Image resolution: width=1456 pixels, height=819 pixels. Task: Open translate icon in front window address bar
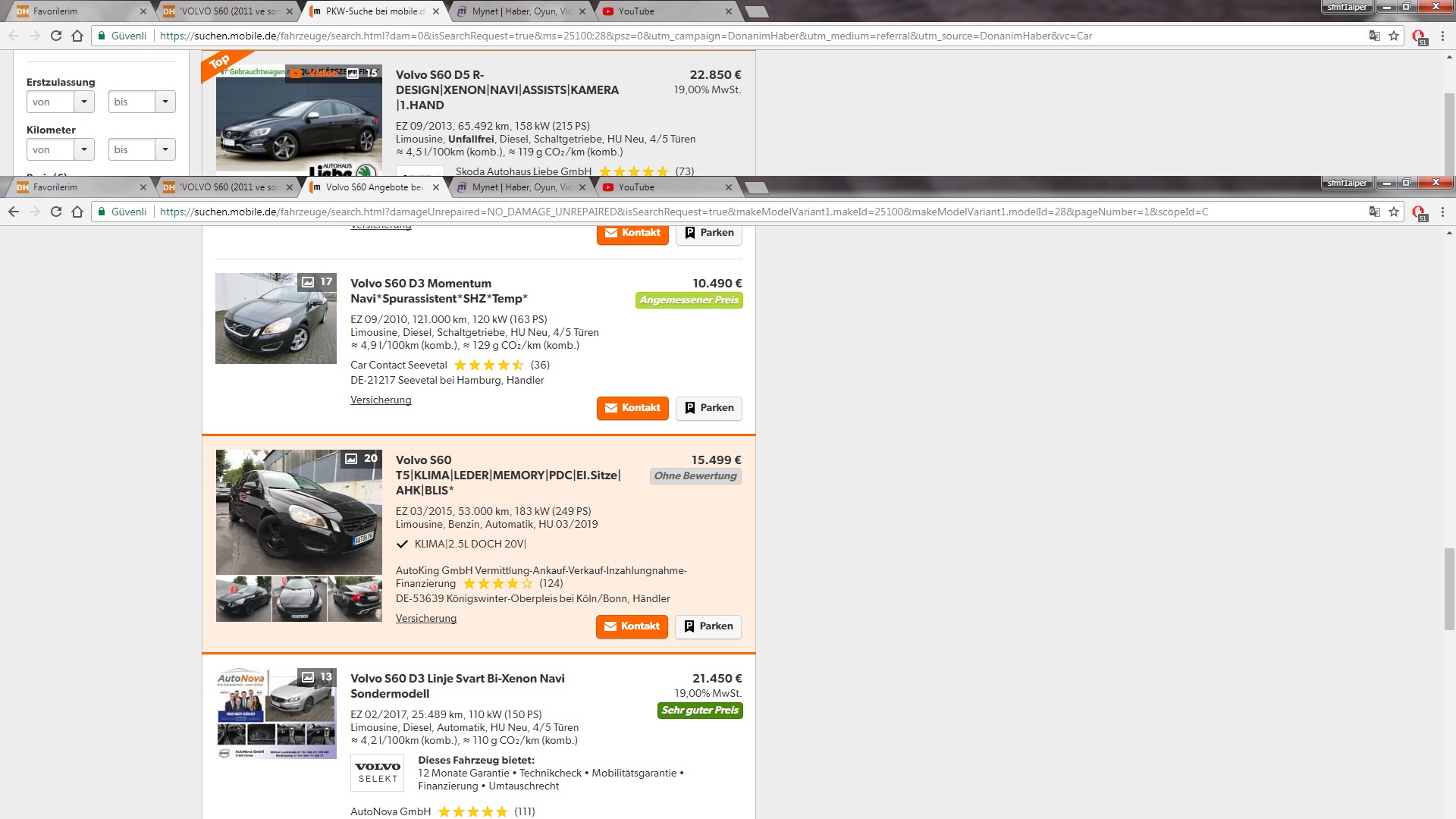[x=1374, y=212]
